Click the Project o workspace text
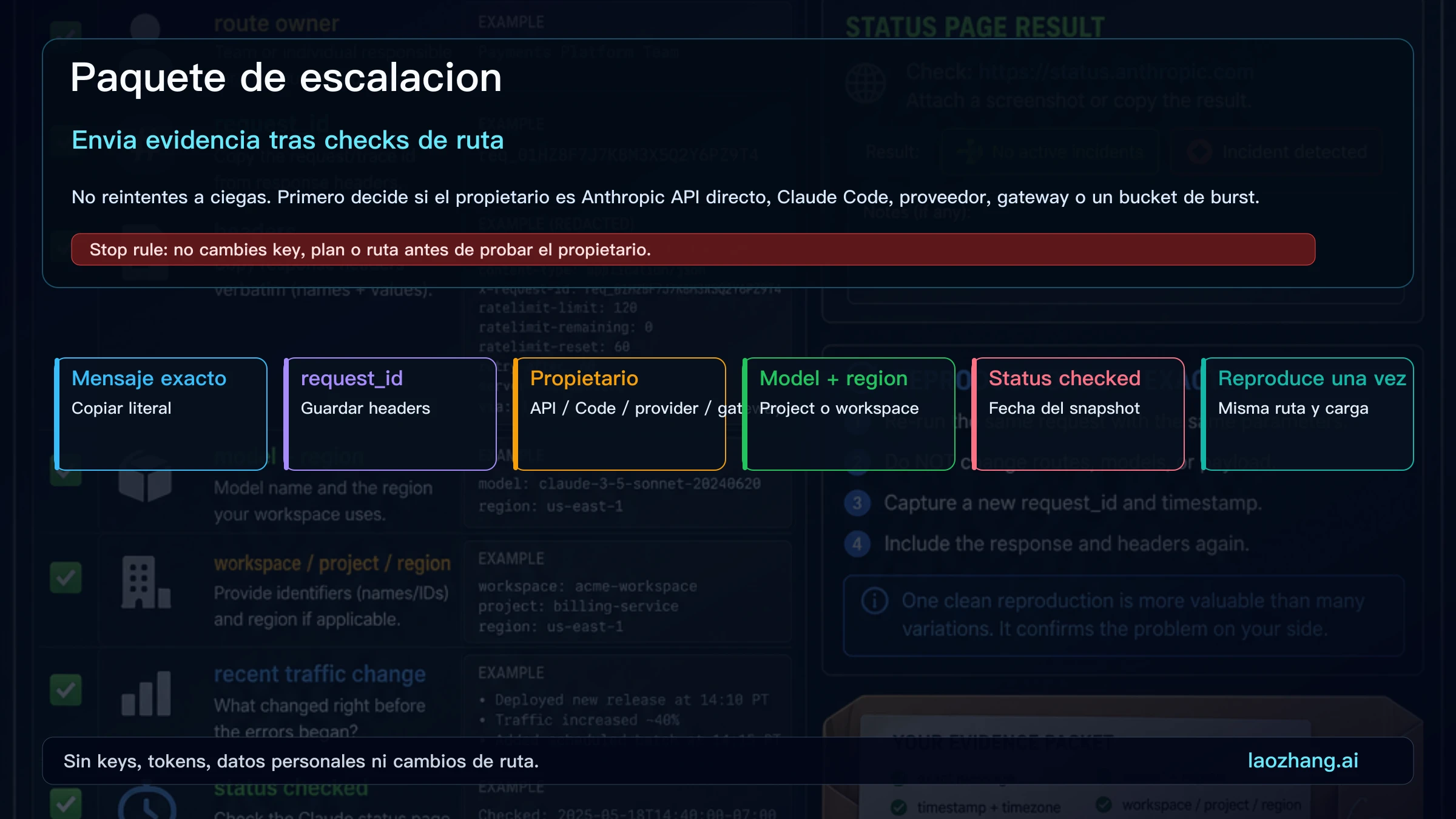 pyautogui.click(x=839, y=408)
